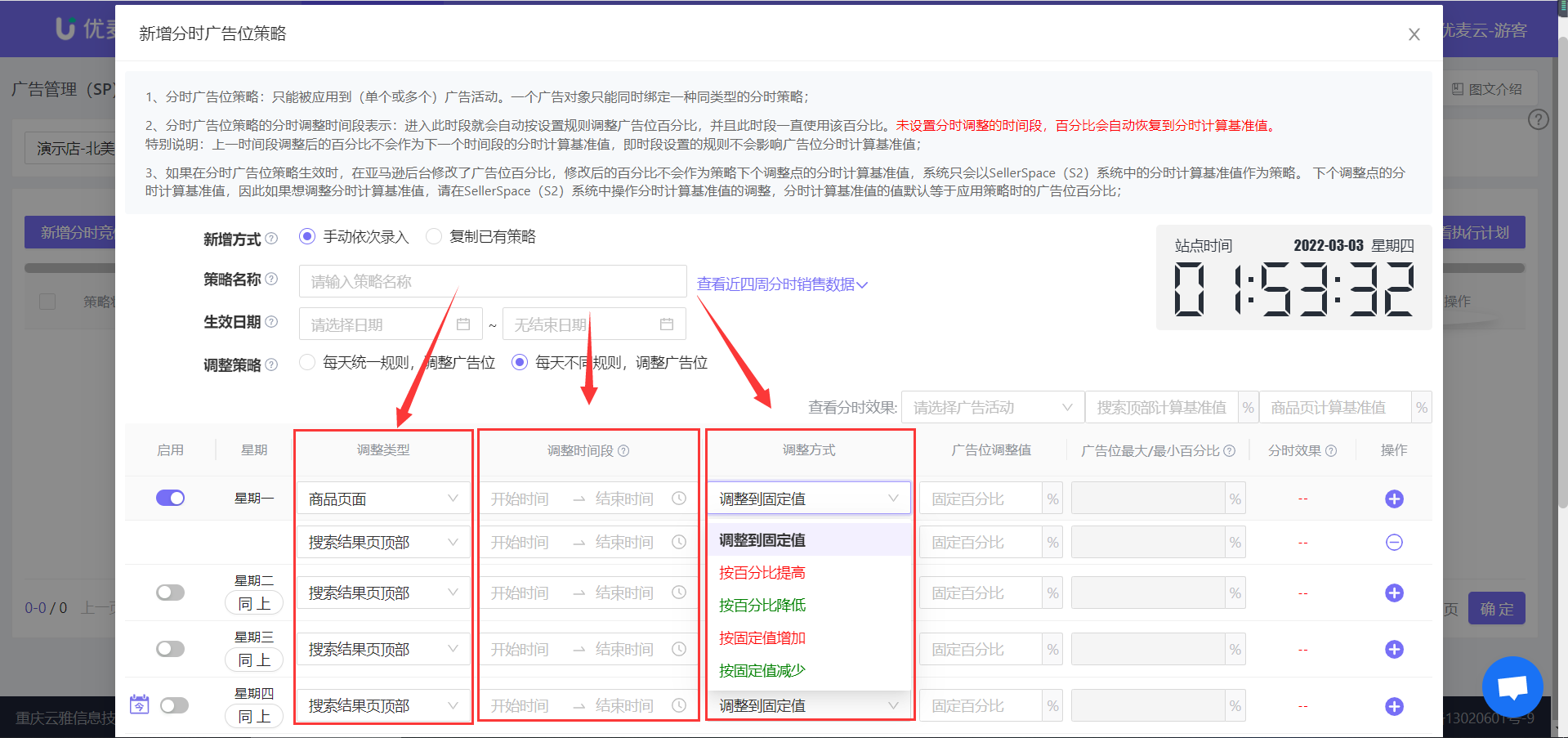The height and width of the screenshot is (738, 1568).
Task: Click the clock icon in 星期二 time range
Action: 678,593
